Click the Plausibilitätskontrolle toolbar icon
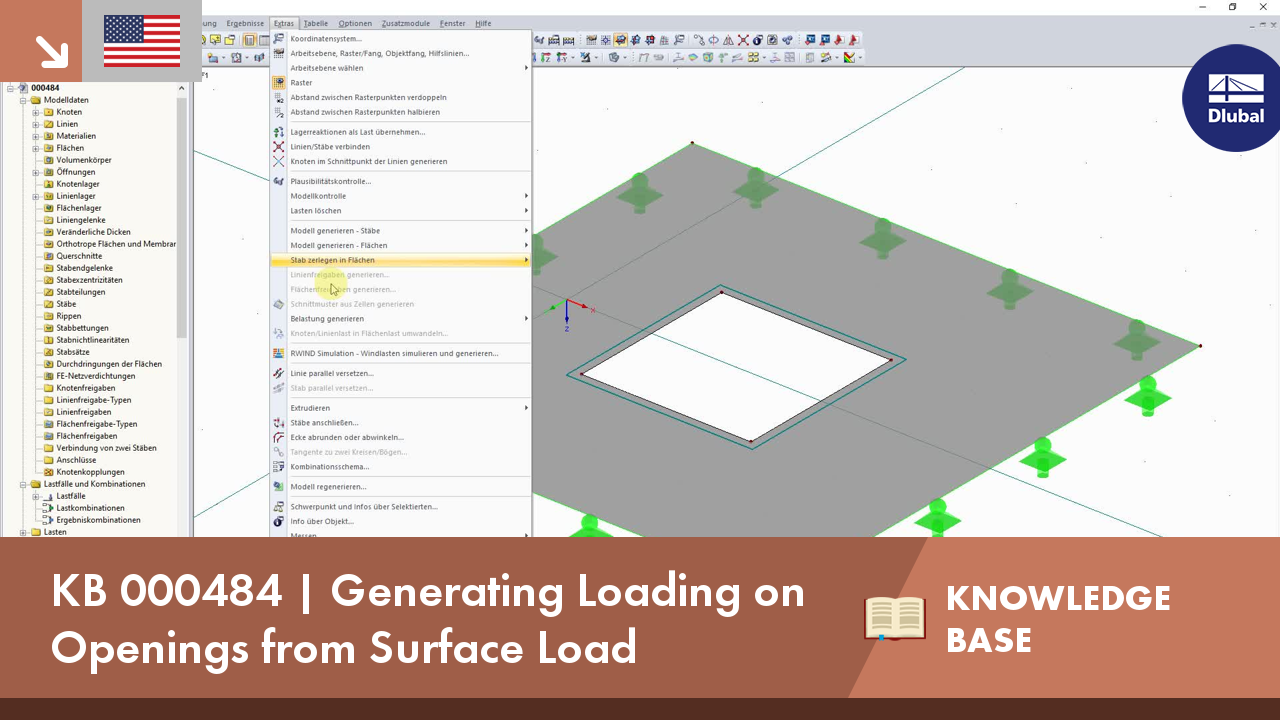The image size is (1280, 720). click(537, 40)
